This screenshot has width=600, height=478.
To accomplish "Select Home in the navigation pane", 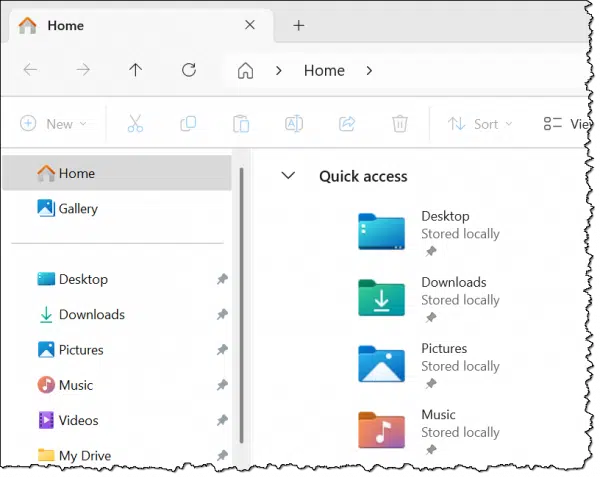I will point(117,173).
